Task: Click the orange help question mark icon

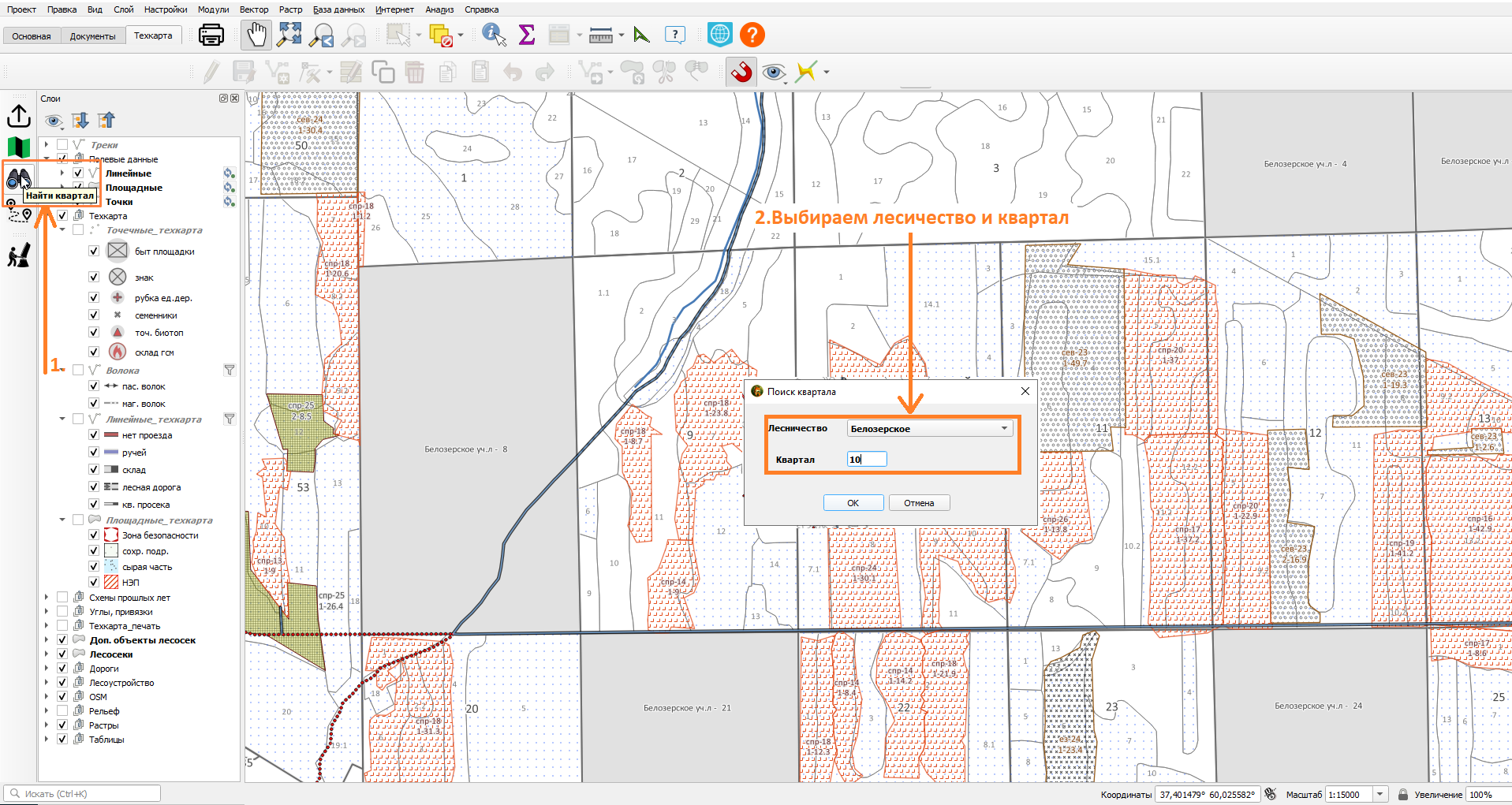Action: coord(752,35)
